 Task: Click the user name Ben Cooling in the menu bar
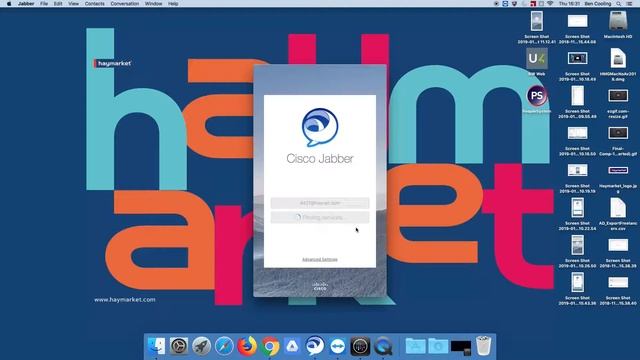598,4
